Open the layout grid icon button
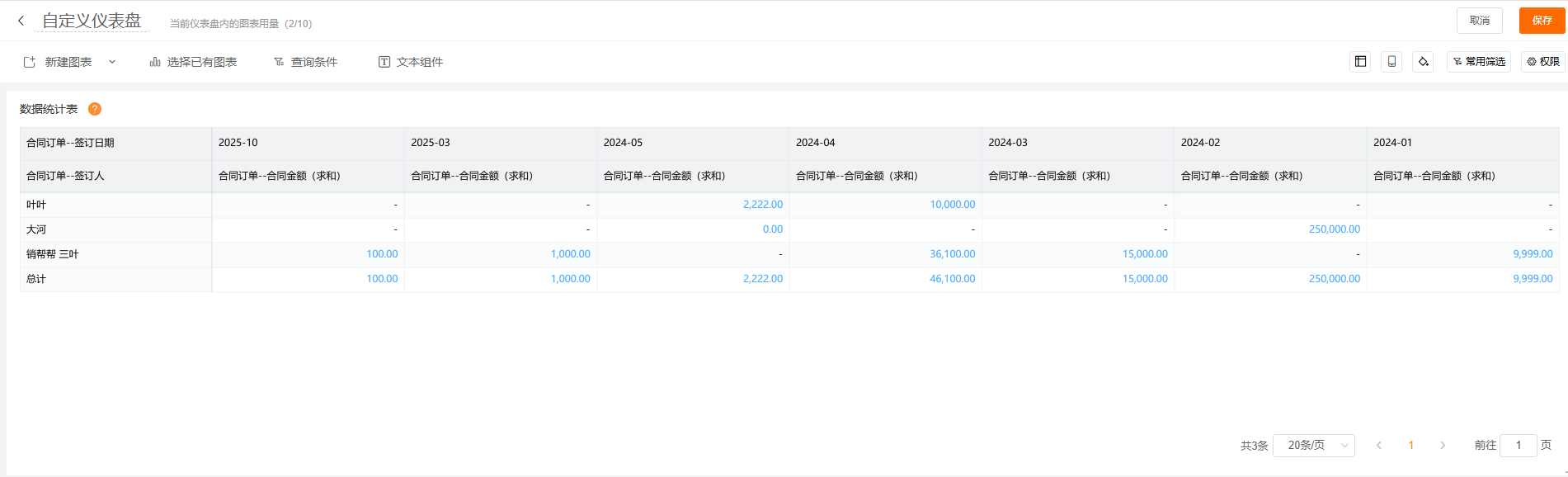Viewport: 1568px width, 477px height. coord(1360,62)
